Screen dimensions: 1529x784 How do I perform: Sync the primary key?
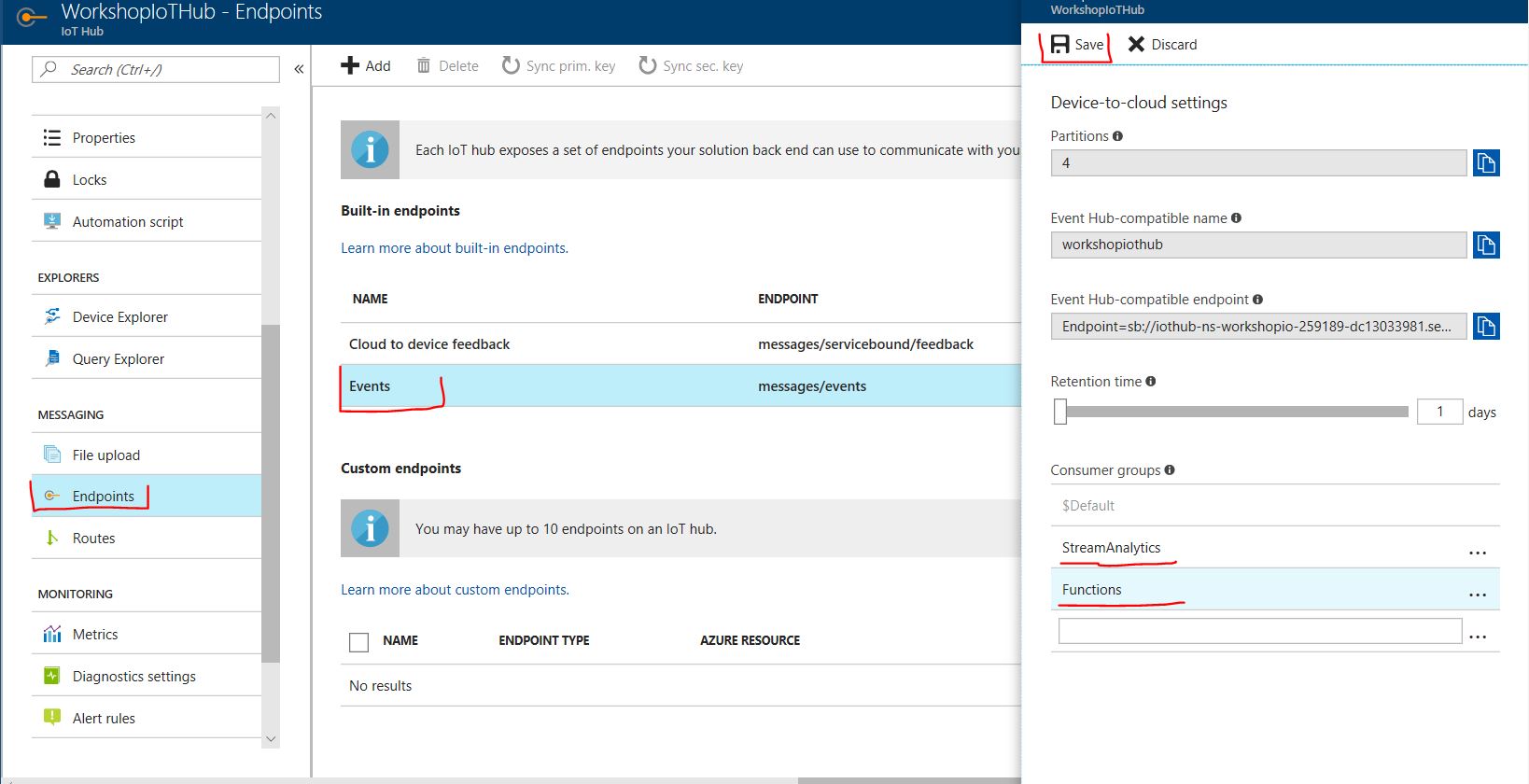[558, 66]
